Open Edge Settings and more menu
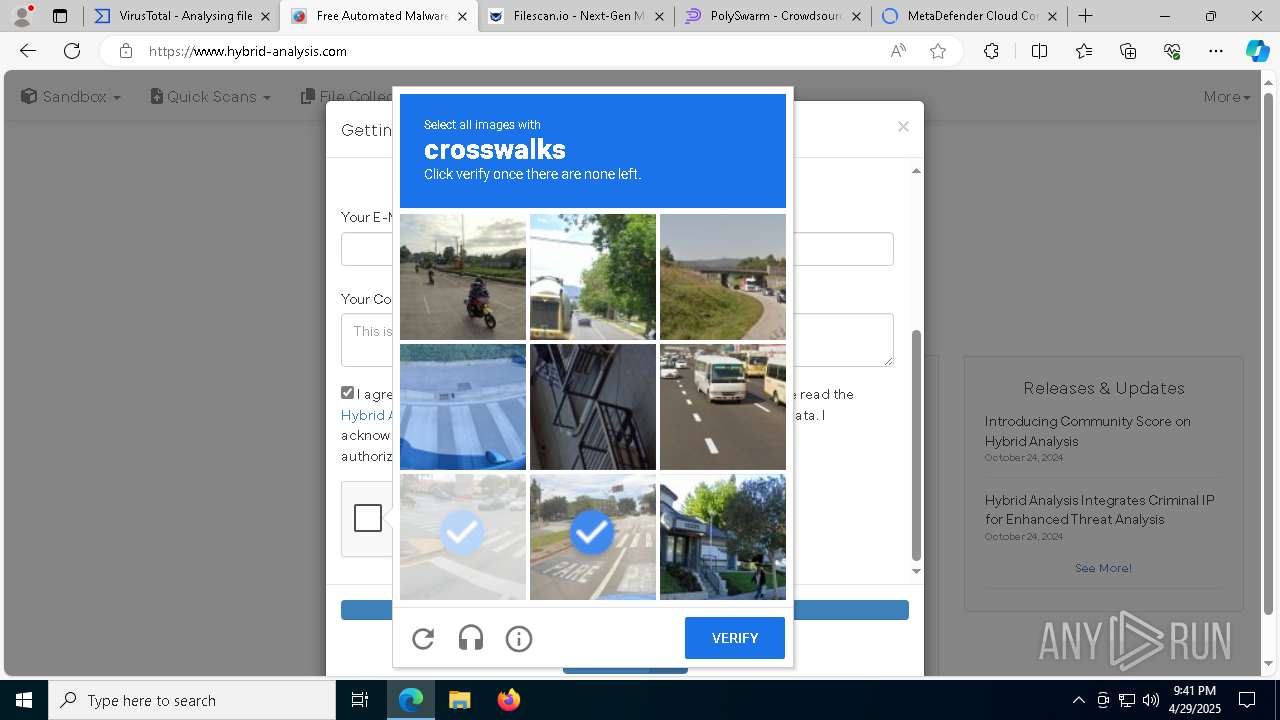Screen dimensions: 1280x720 1216,51
